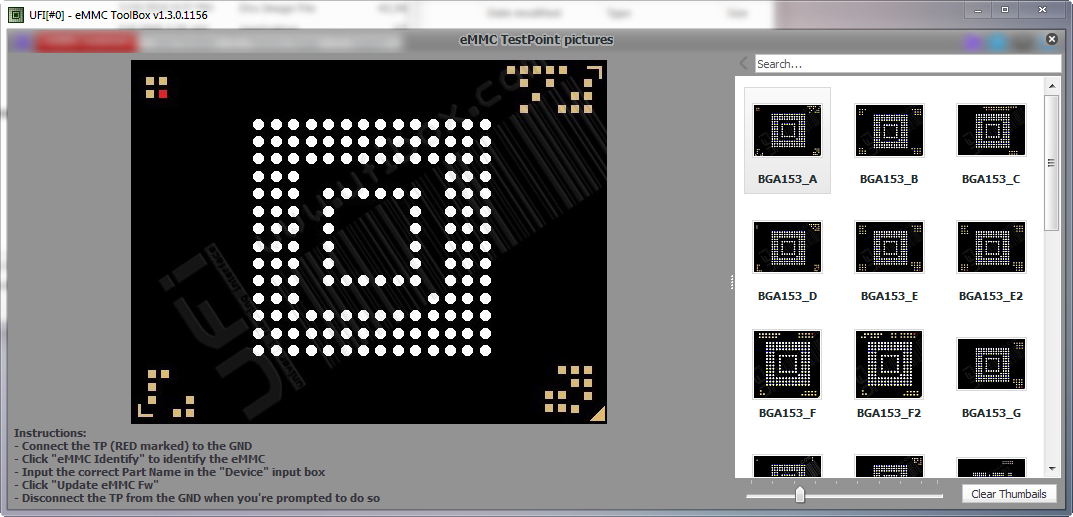Select the BGA153_A testpoint thumbnail
Image resolution: width=1073 pixels, height=517 pixels.
[787, 131]
